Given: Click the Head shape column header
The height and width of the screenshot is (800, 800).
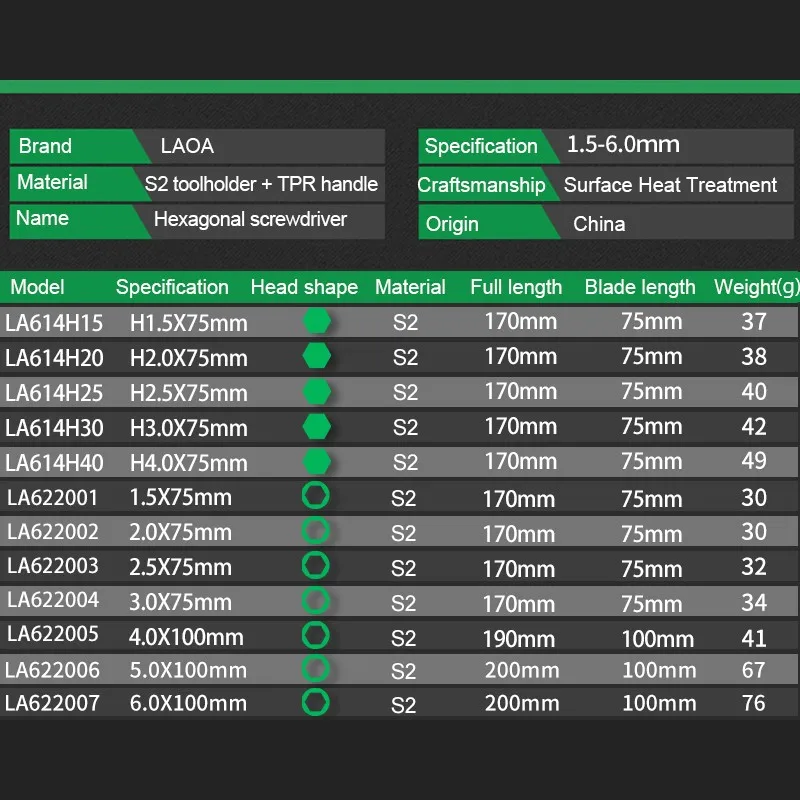Looking at the screenshot, I should (304, 287).
